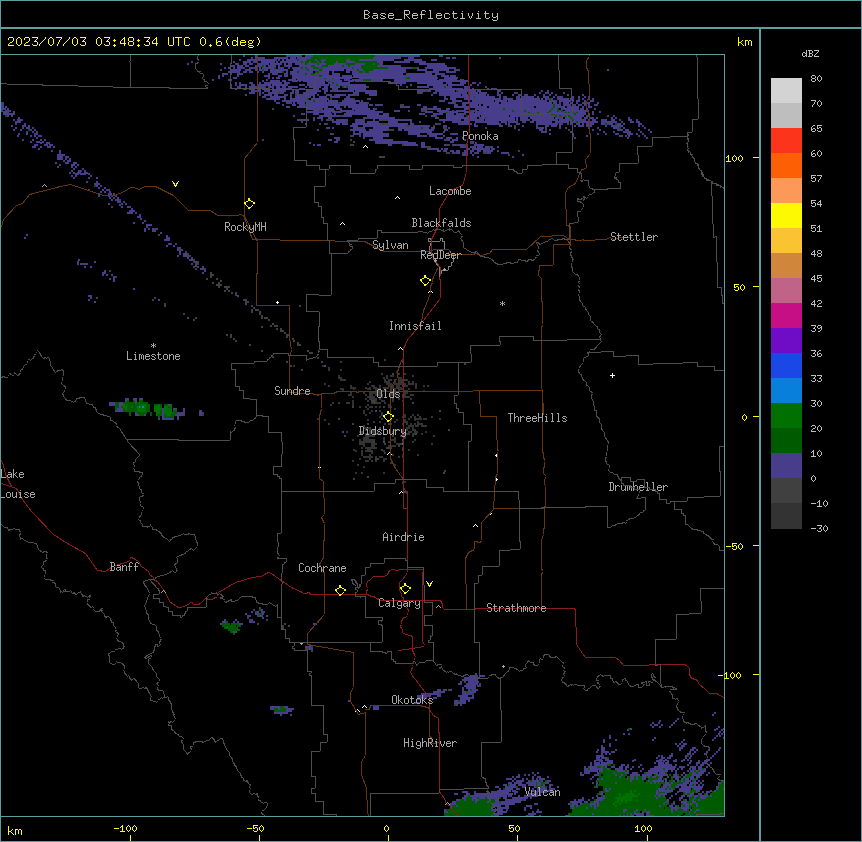The height and width of the screenshot is (842, 862).
Task: Click the HighRiver label
Action: 430,743
